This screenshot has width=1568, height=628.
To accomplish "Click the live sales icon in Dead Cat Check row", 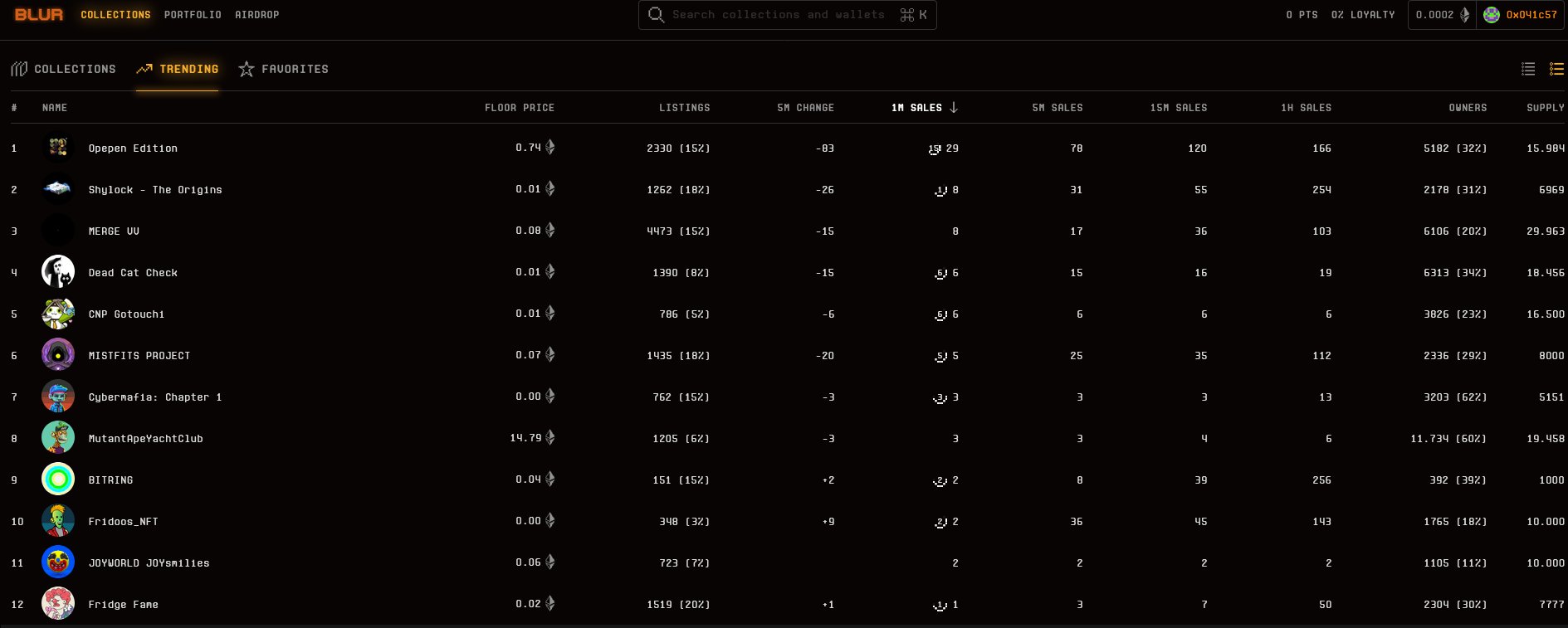I will click(x=940, y=274).
